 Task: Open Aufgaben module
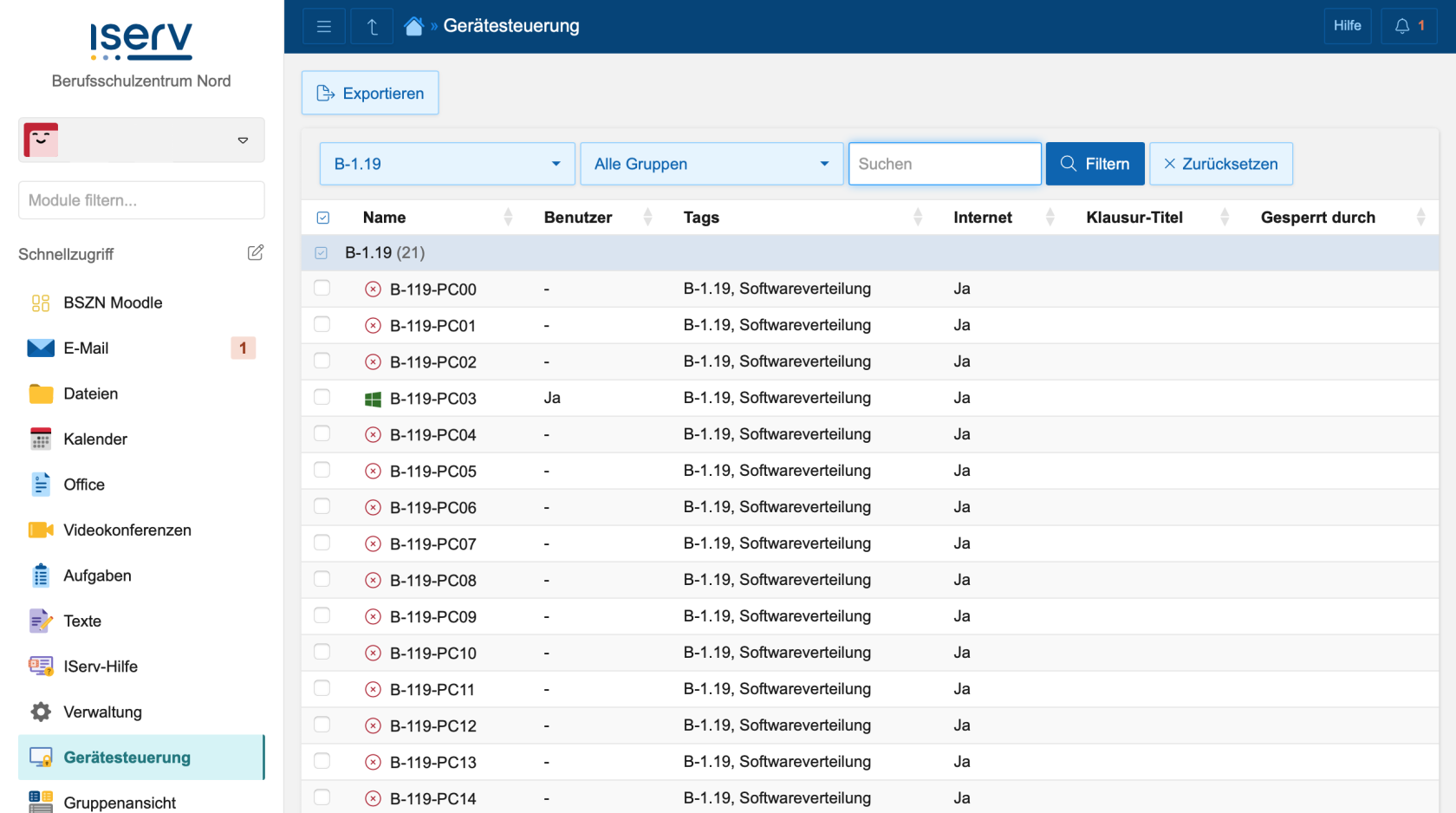pyautogui.click(x=141, y=576)
